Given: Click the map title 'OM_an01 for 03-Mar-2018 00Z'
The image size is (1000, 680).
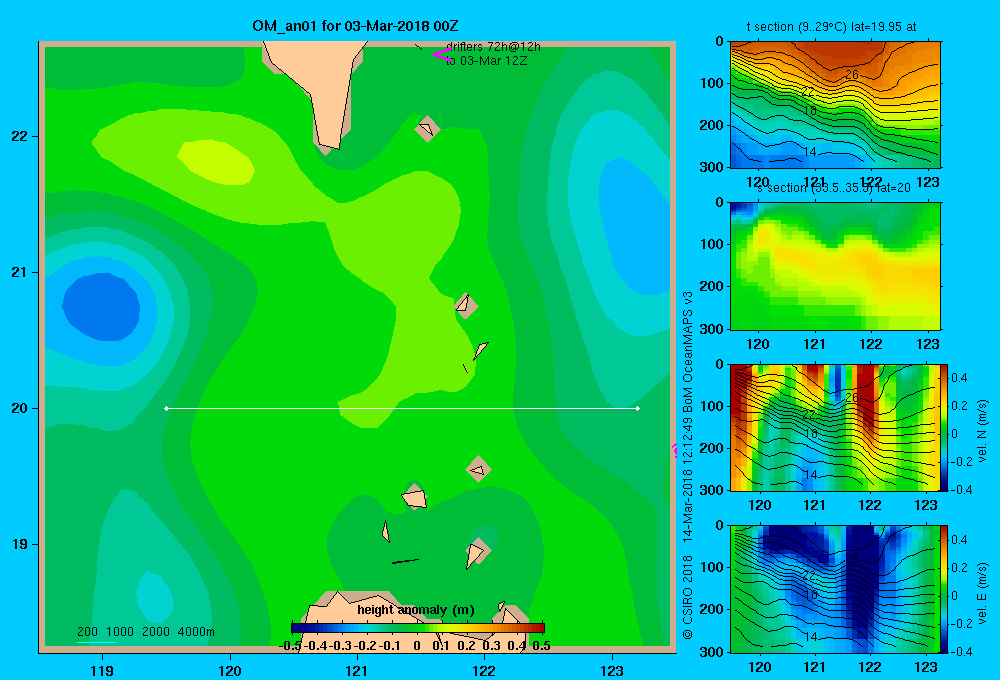Looking at the screenshot, I should 355,26.
